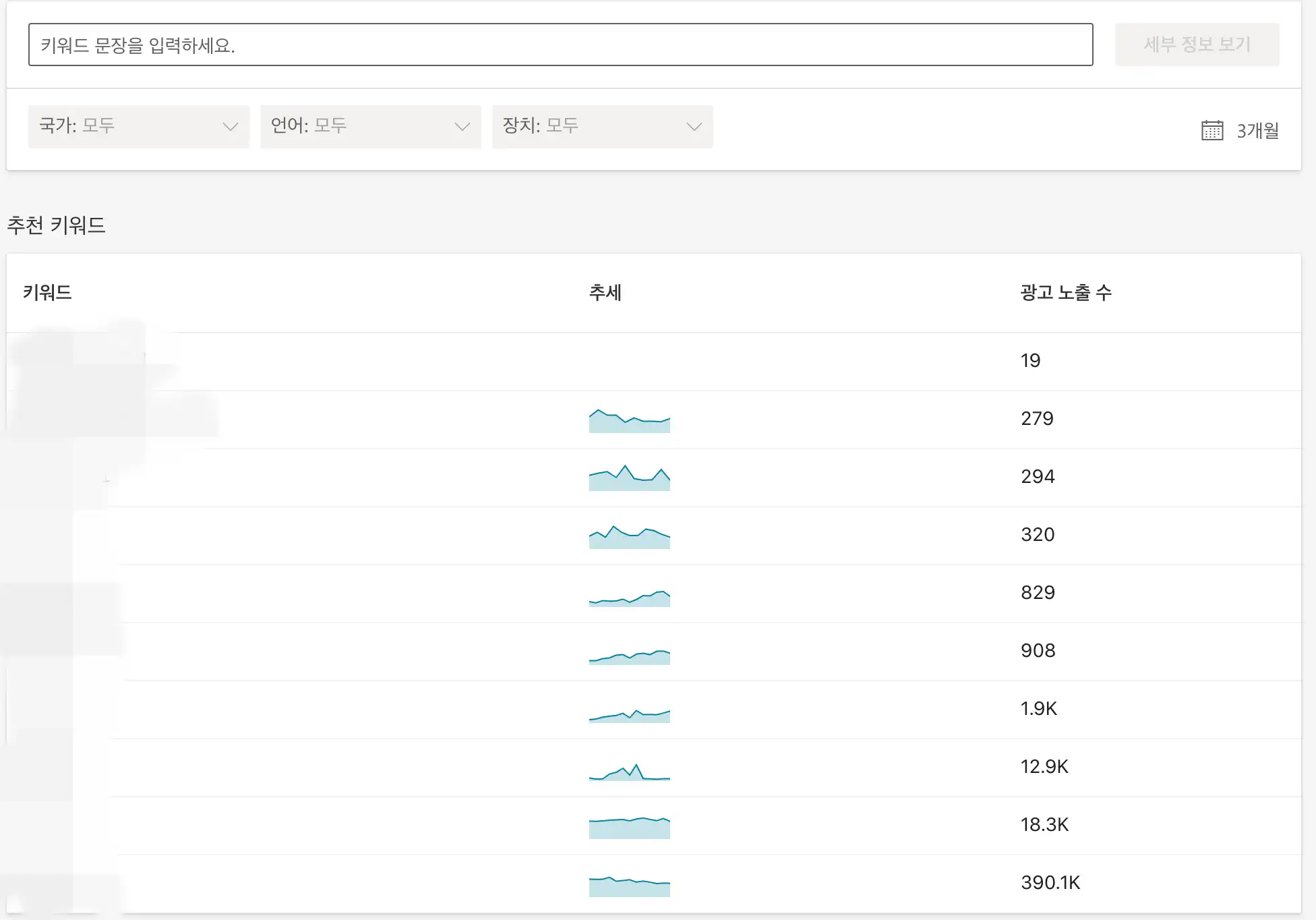This screenshot has height=920, width=1316.
Task: Expand the 장치: 모두 dropdown
Action: pos(602,126)
